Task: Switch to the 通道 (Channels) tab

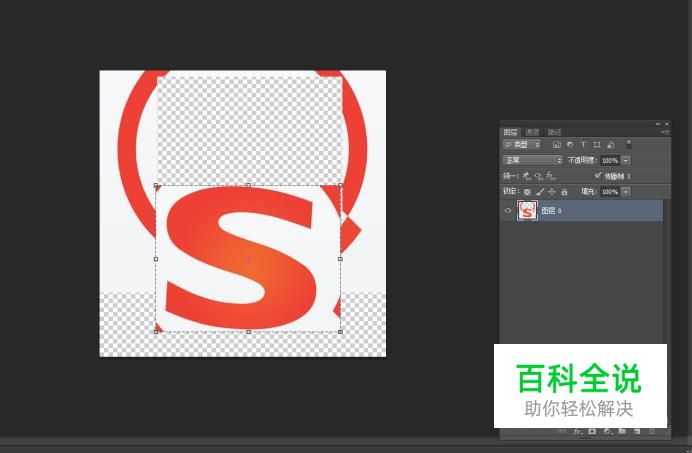Action: [532, 132]
